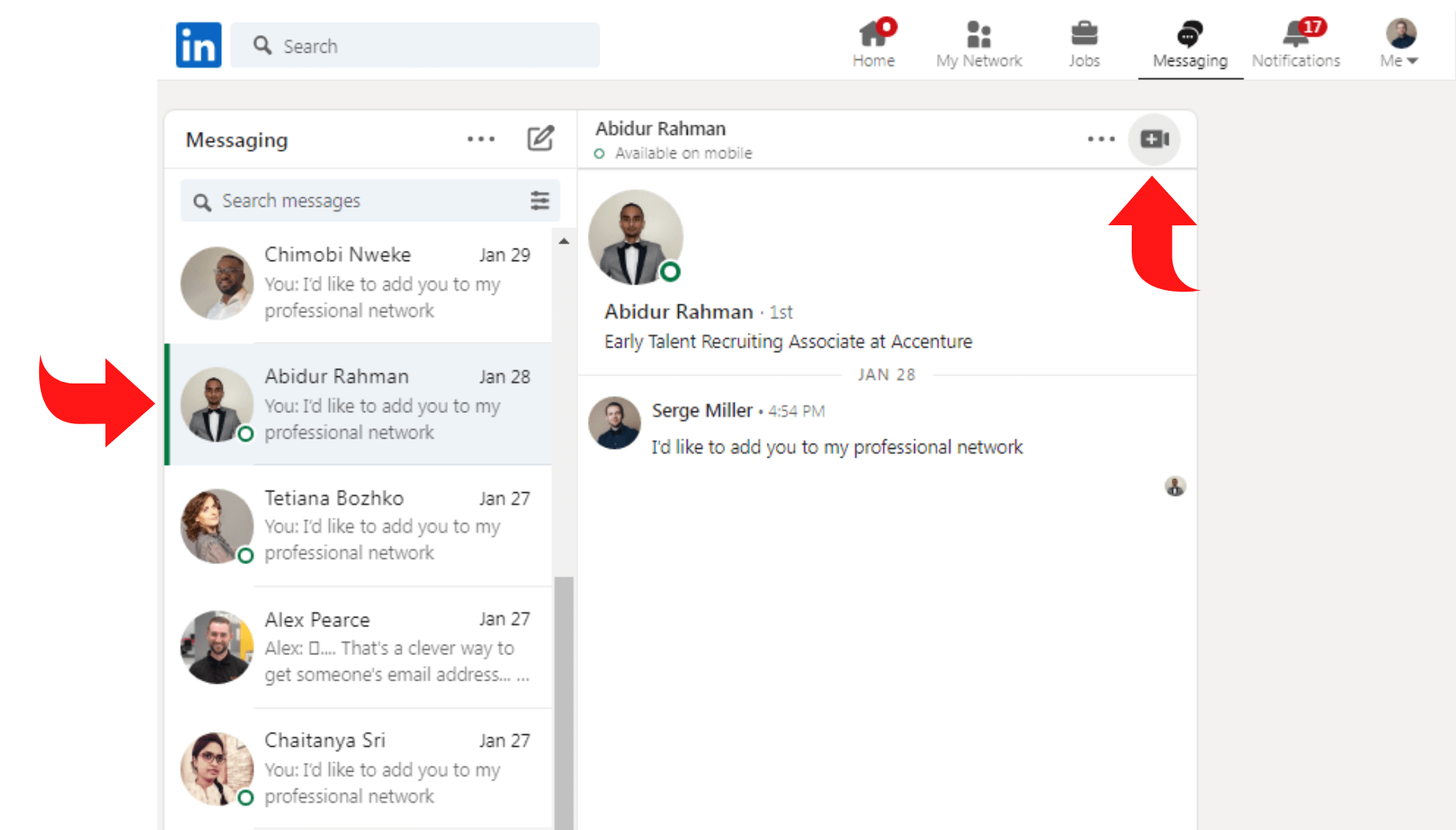The width and height of the screenshot is (1456, 830).
Task: Click the 'Available on mobile' status text
Action: 684,153
